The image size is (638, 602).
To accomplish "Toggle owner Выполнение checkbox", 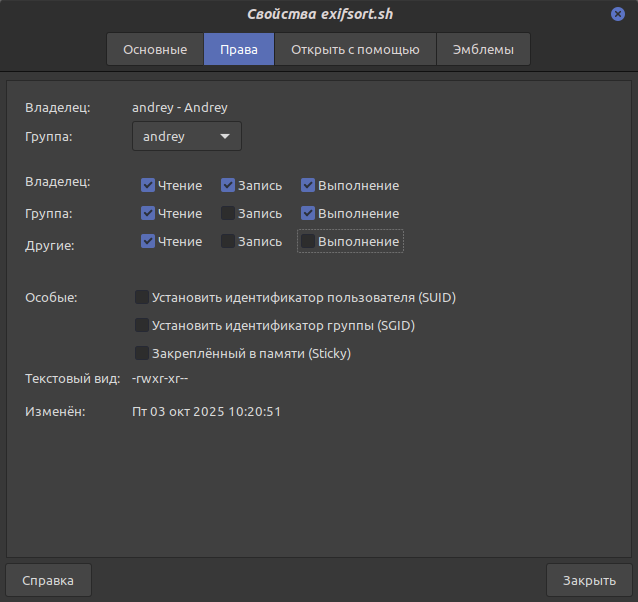I will pos(308,185).
